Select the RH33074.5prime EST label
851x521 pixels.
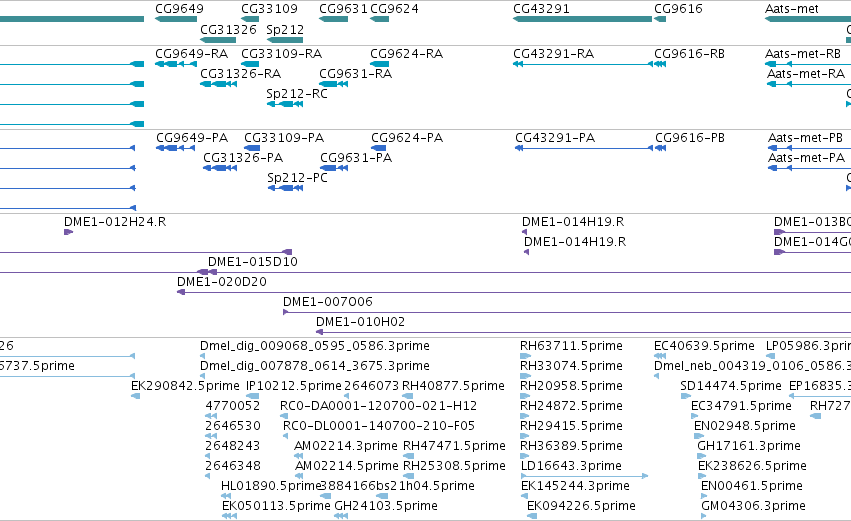coord(571,366)
